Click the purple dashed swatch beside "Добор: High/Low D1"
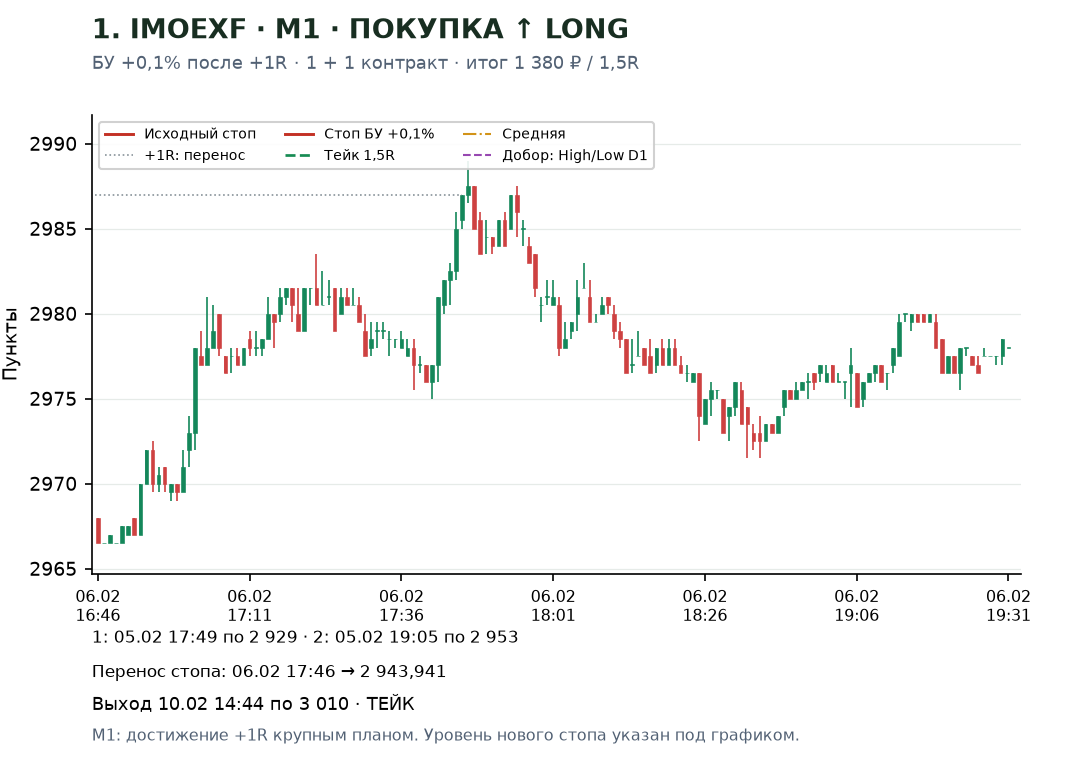 coord(477,156)
